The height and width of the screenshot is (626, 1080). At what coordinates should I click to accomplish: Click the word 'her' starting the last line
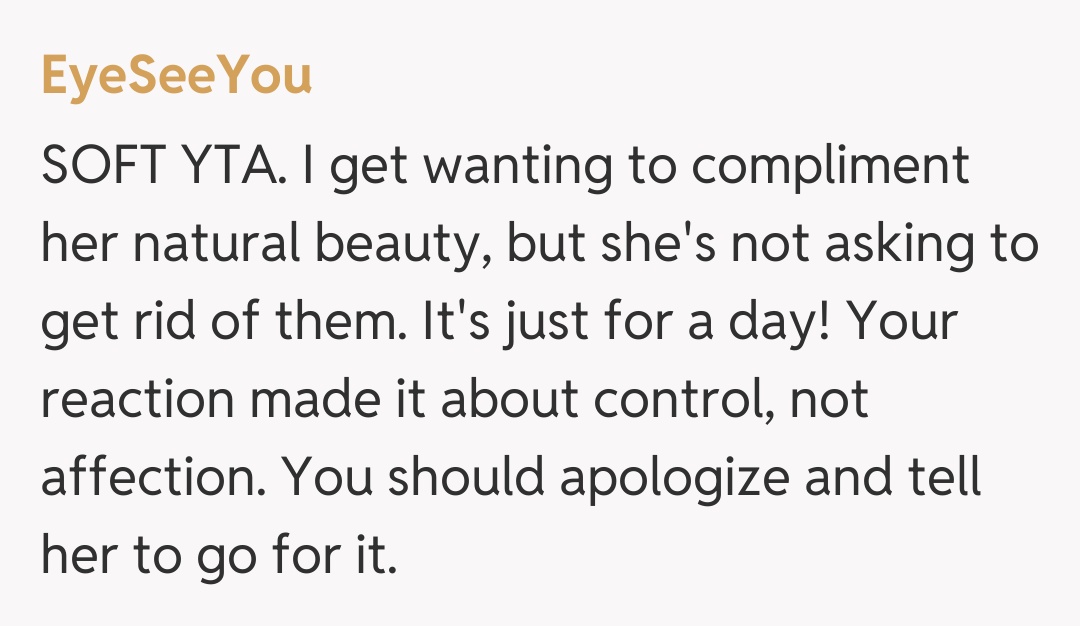coord(78,556)
